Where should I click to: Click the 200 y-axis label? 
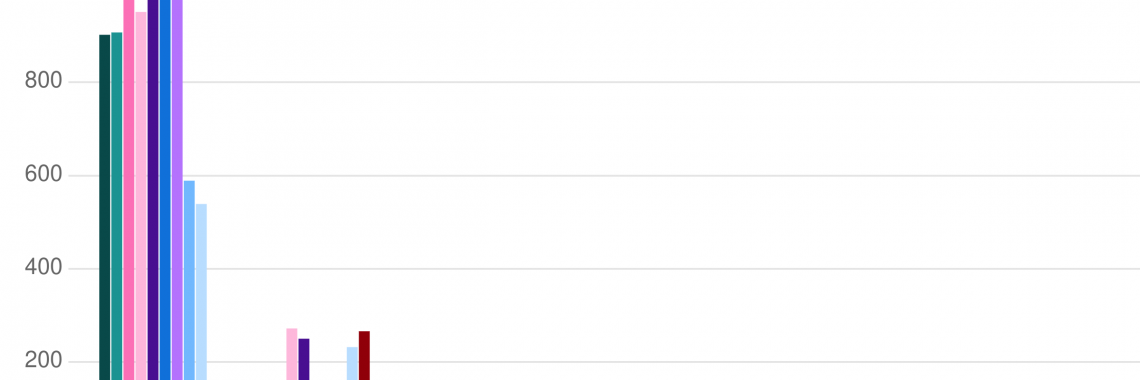[x=43, y=361]
